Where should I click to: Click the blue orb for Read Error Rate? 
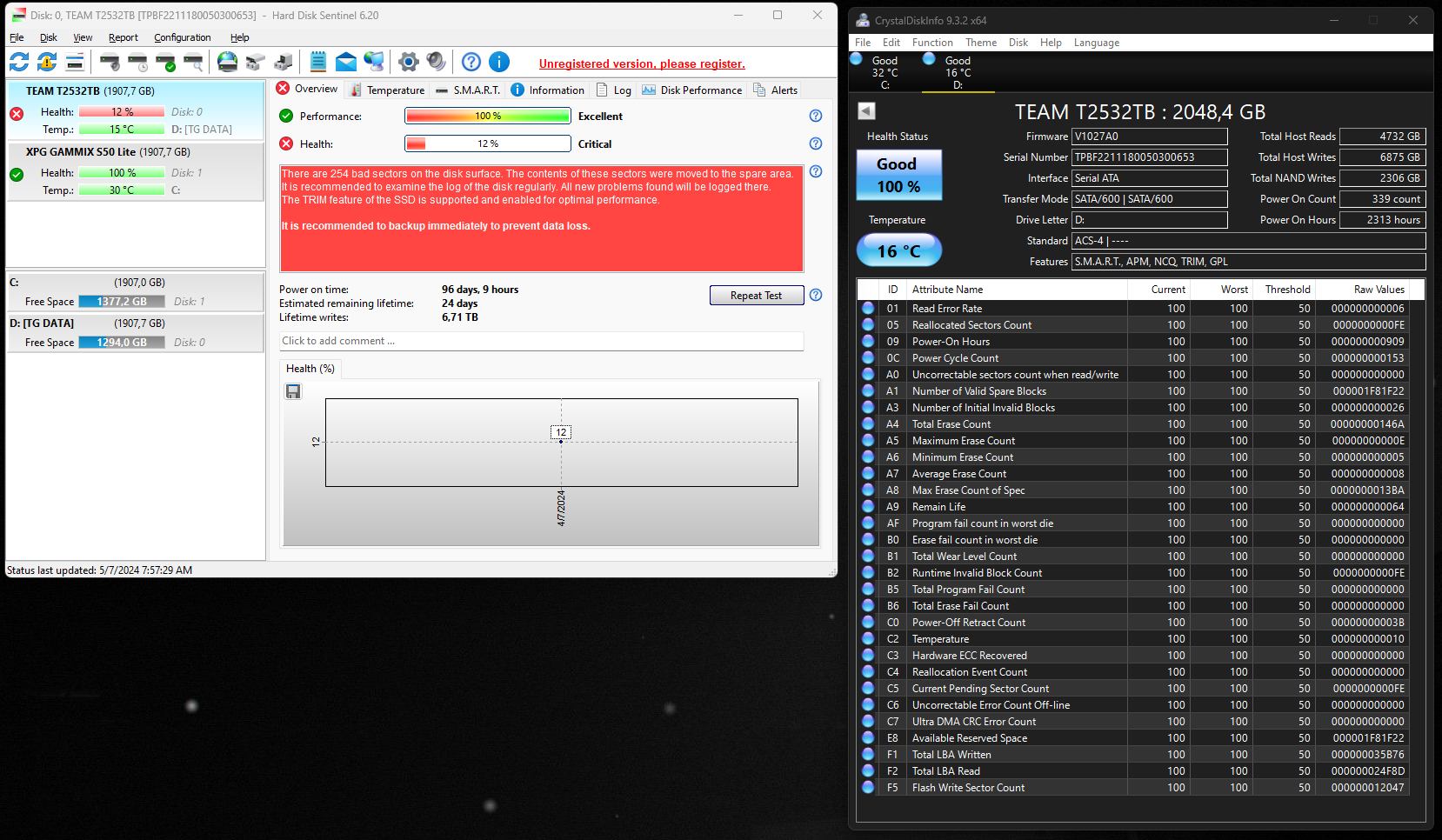coord(868,308)
